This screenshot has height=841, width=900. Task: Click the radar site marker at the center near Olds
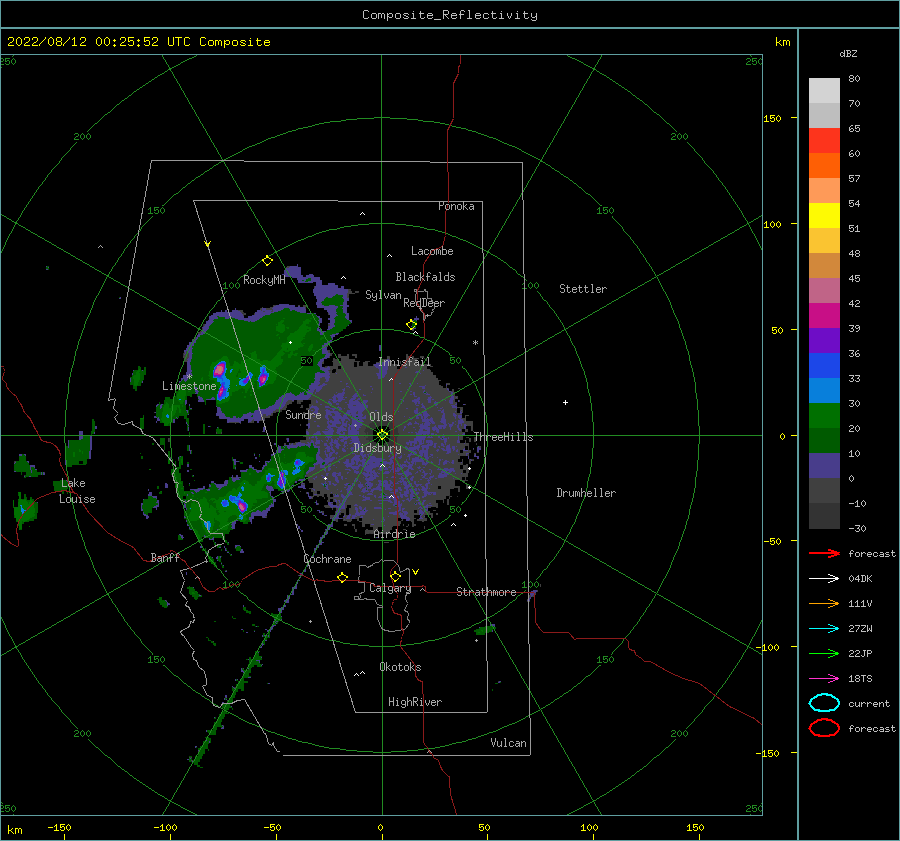382,435
